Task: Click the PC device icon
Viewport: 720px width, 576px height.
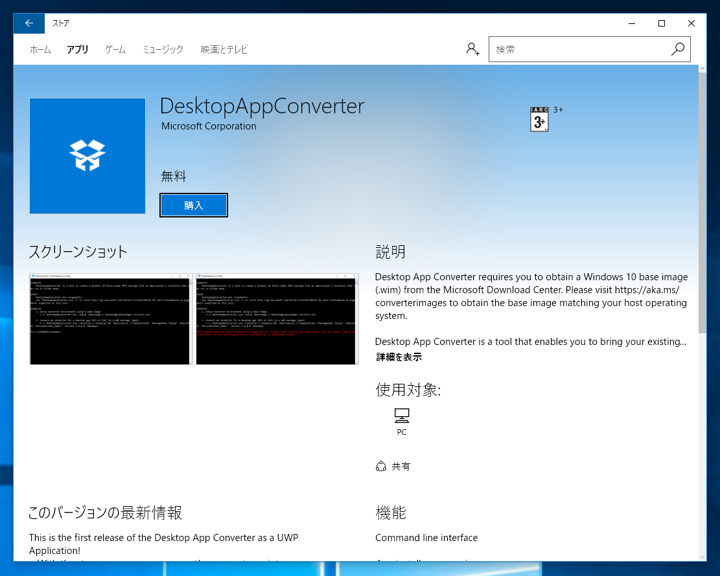Action: point(401,416)
